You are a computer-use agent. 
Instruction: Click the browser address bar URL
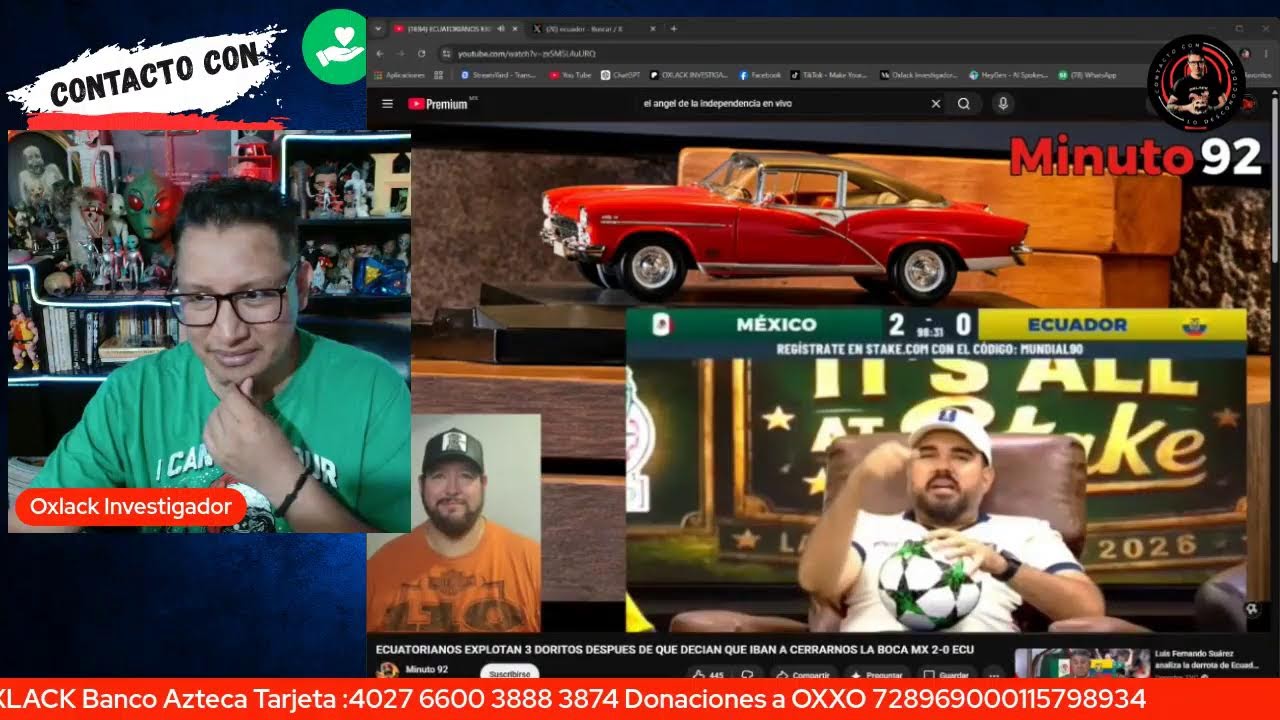[x=527, y=53]
